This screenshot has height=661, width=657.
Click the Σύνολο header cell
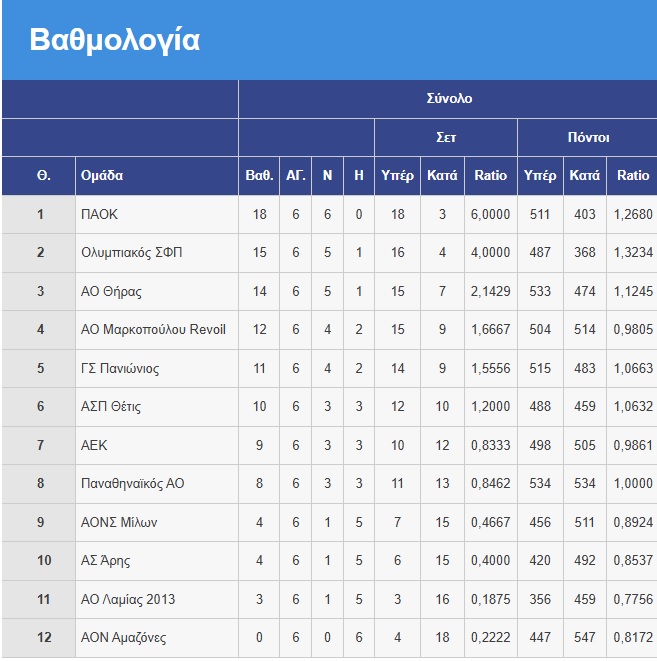click(448, 99)
